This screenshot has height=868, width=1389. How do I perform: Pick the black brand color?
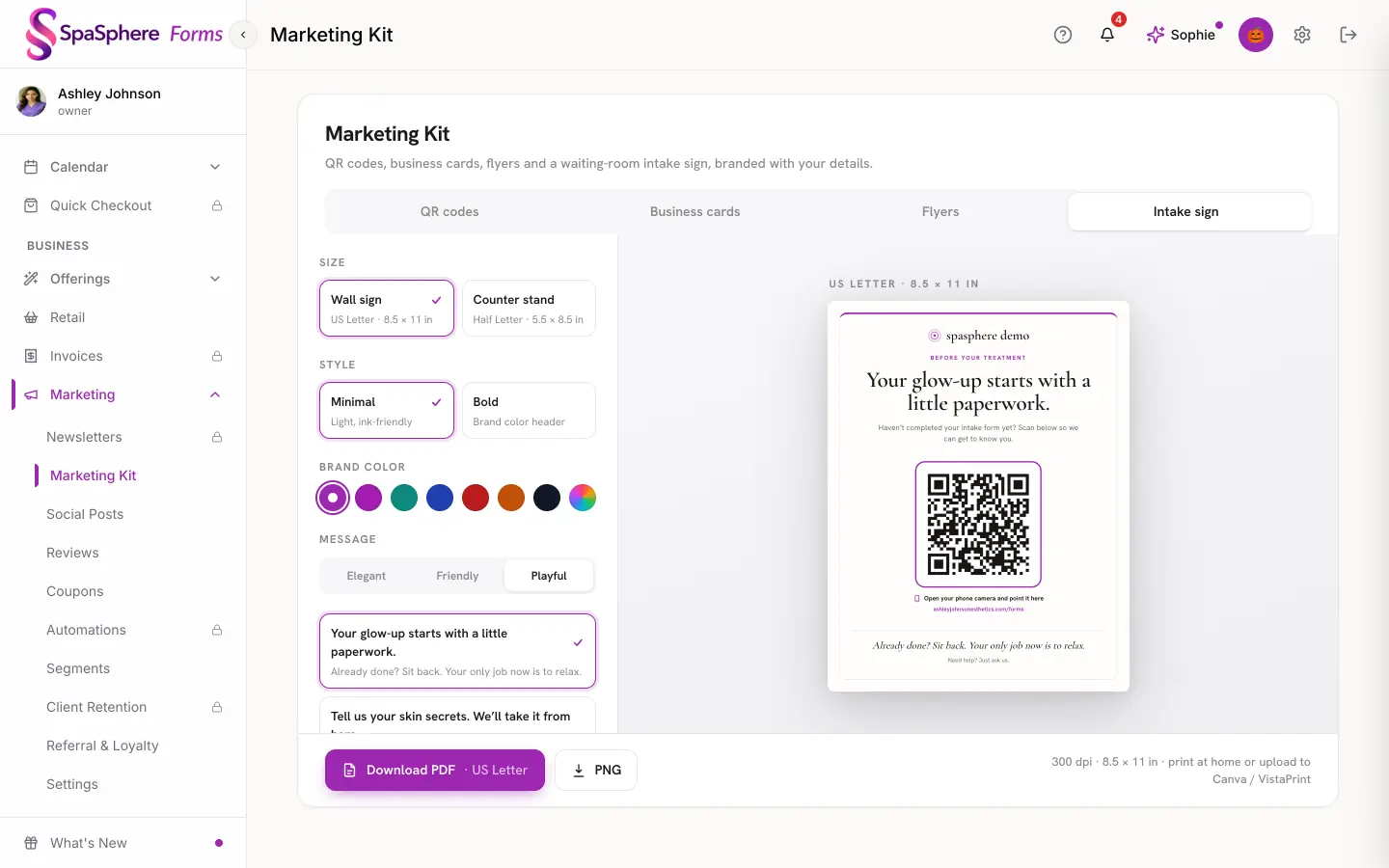[x=547, y=498]
